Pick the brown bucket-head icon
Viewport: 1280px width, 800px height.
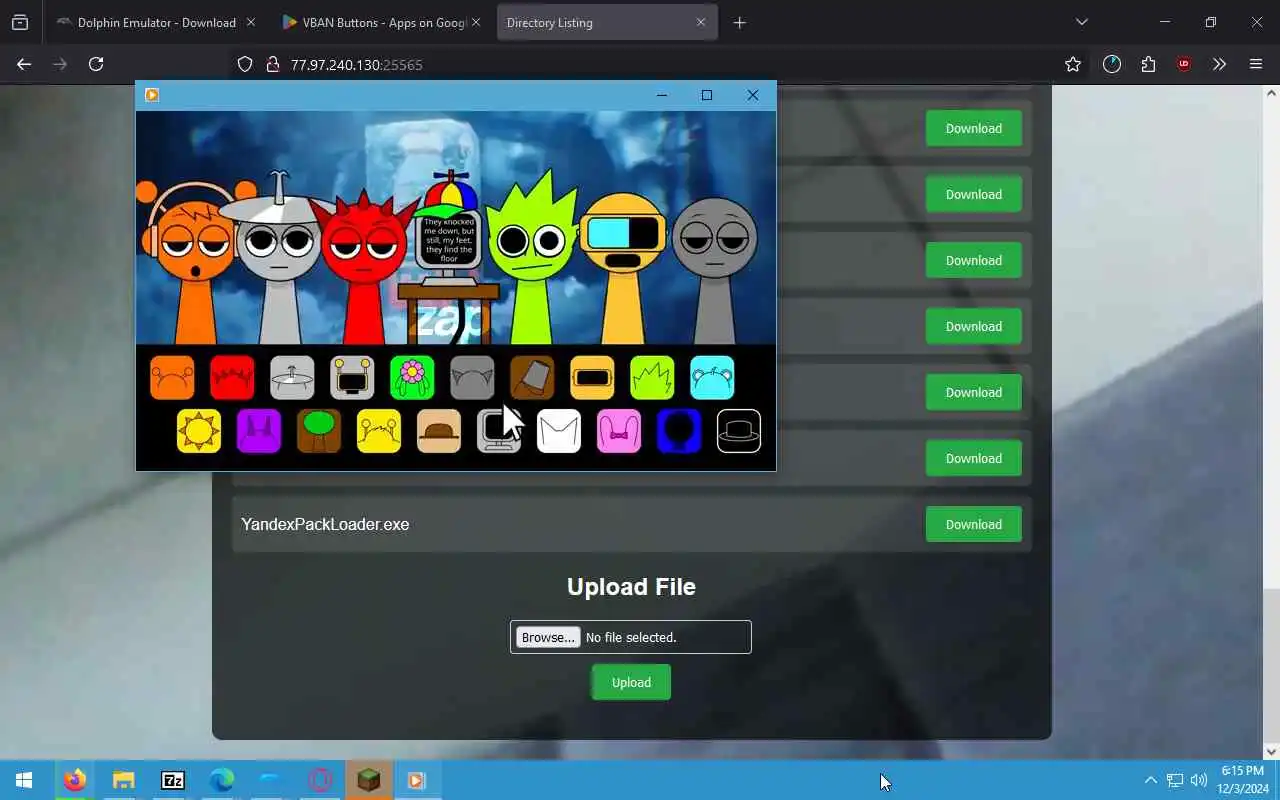pyautogui.click(x=532, y=378)
